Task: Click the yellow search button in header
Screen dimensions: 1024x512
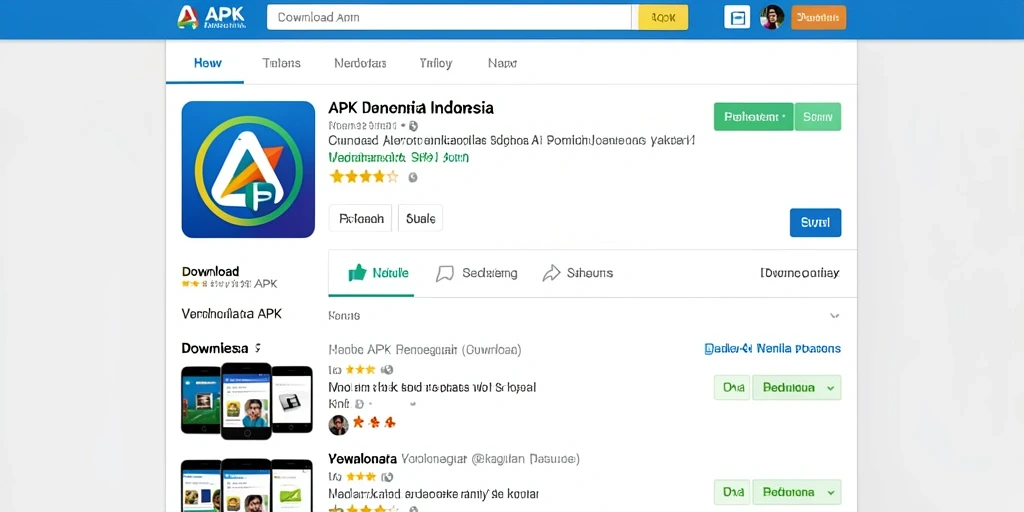Action: coord(663,18)
